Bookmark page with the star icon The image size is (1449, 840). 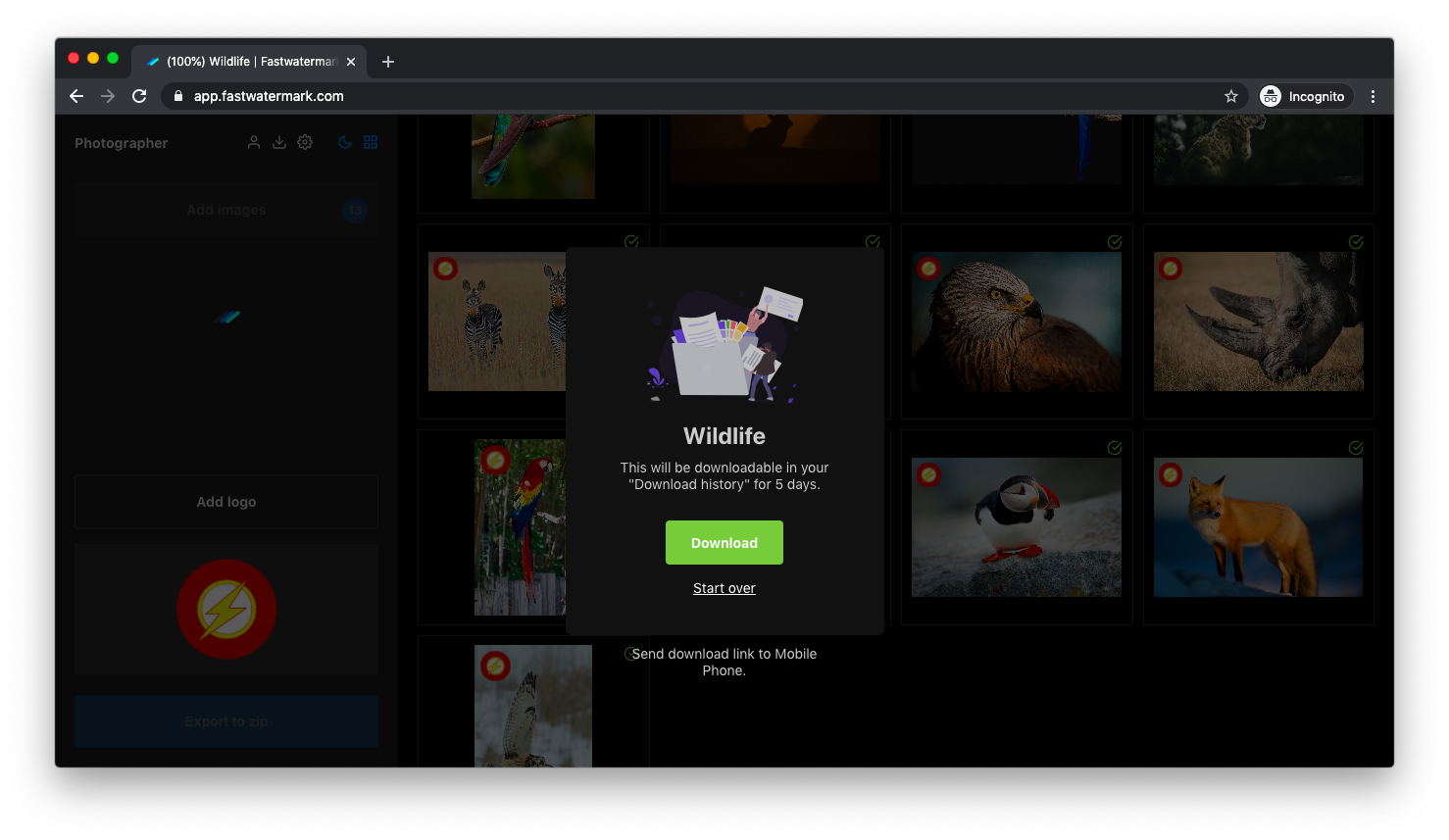point(1231,96)
